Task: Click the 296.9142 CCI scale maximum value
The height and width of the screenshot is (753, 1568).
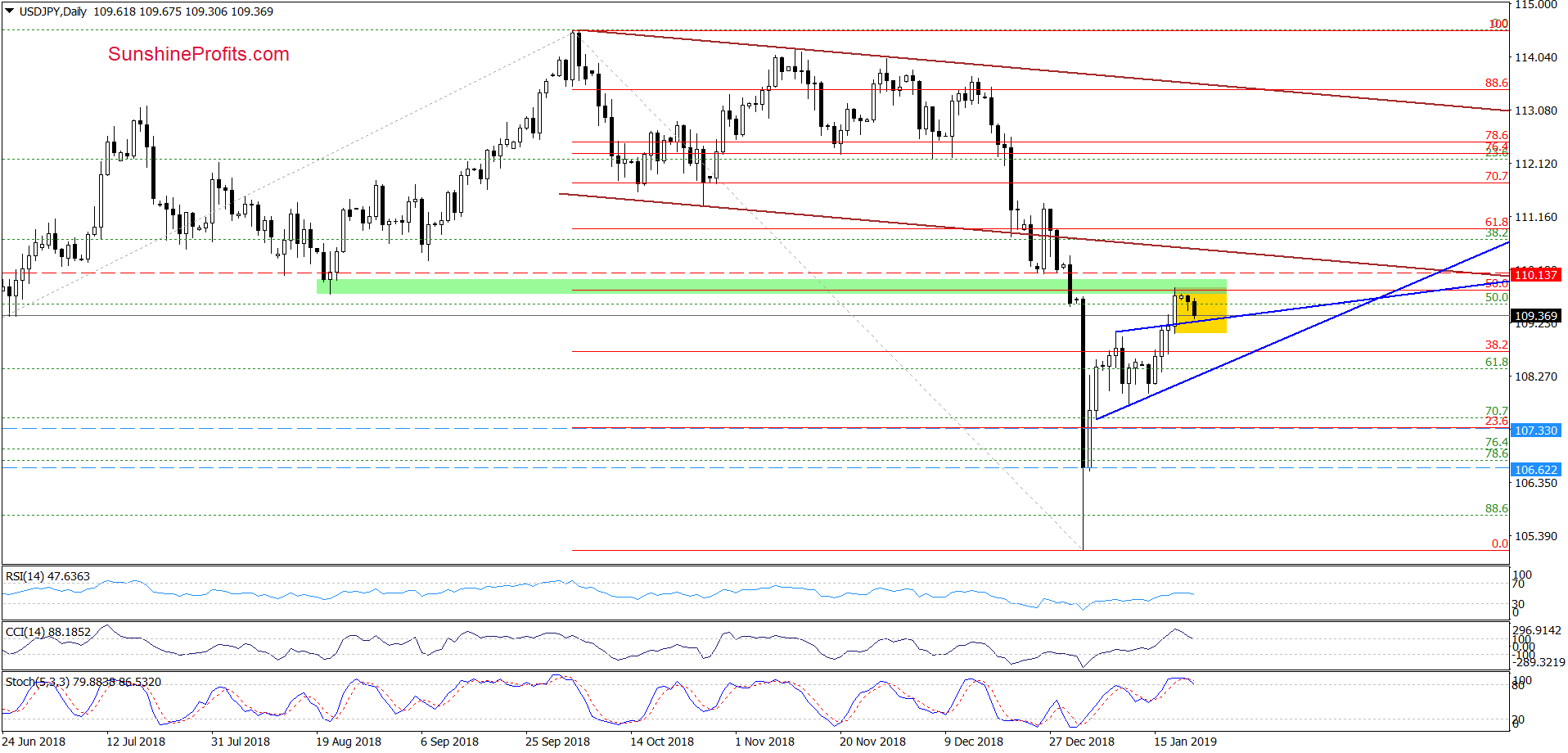Action: [1537, 630]
